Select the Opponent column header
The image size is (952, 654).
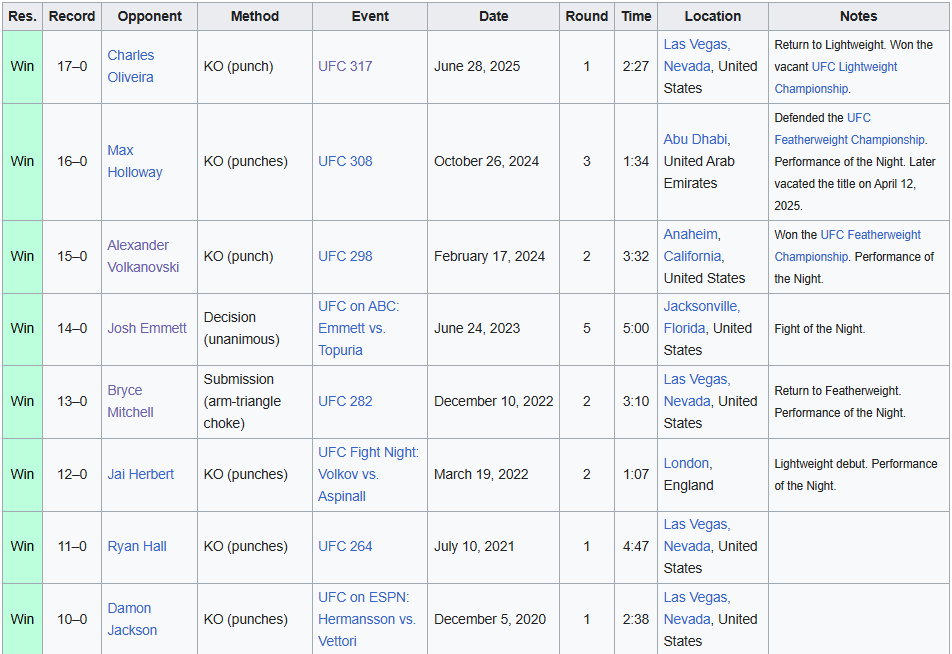(149, 16)
